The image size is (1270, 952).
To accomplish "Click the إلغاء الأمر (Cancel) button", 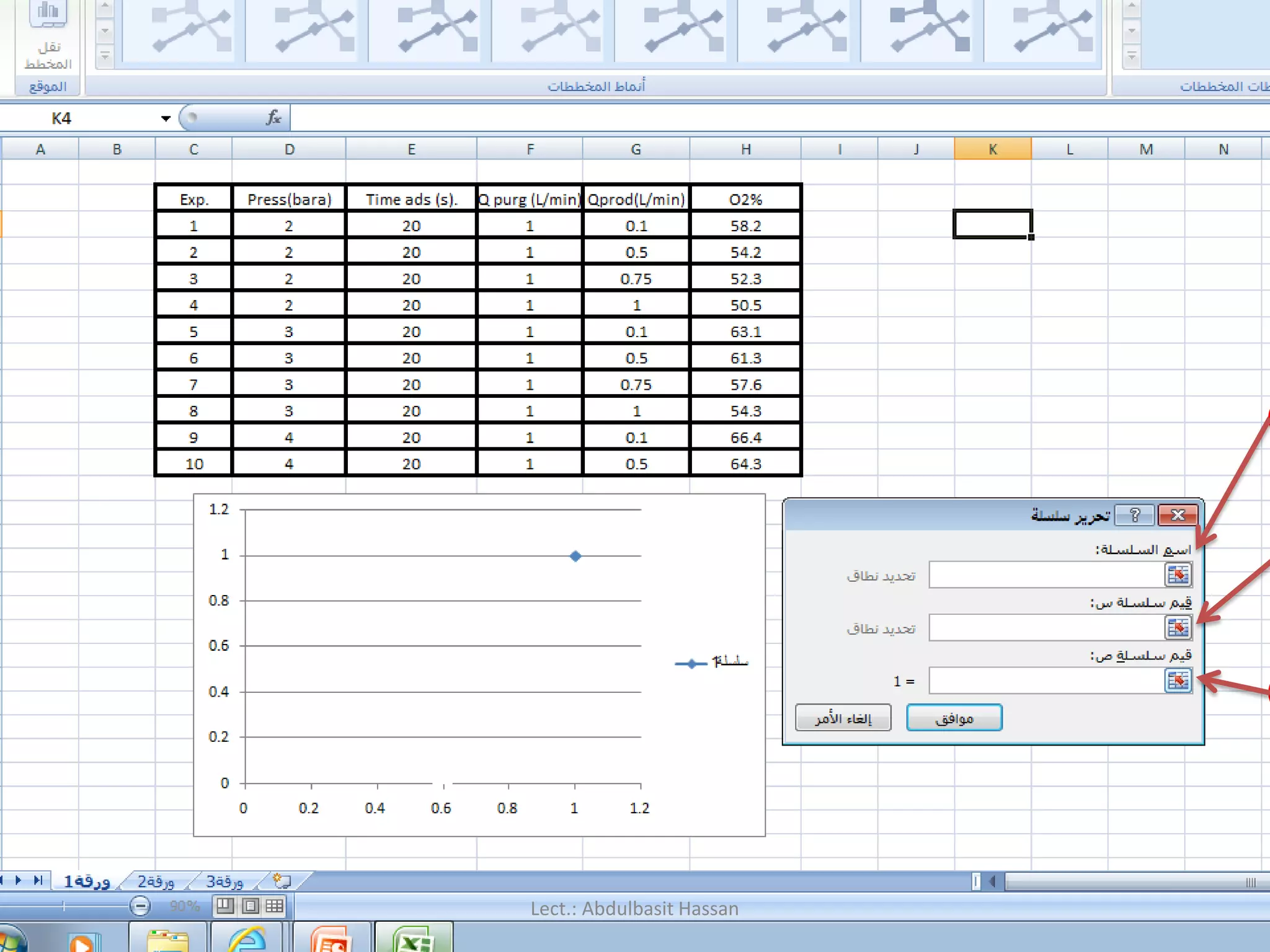I will (x=843, y=718).
